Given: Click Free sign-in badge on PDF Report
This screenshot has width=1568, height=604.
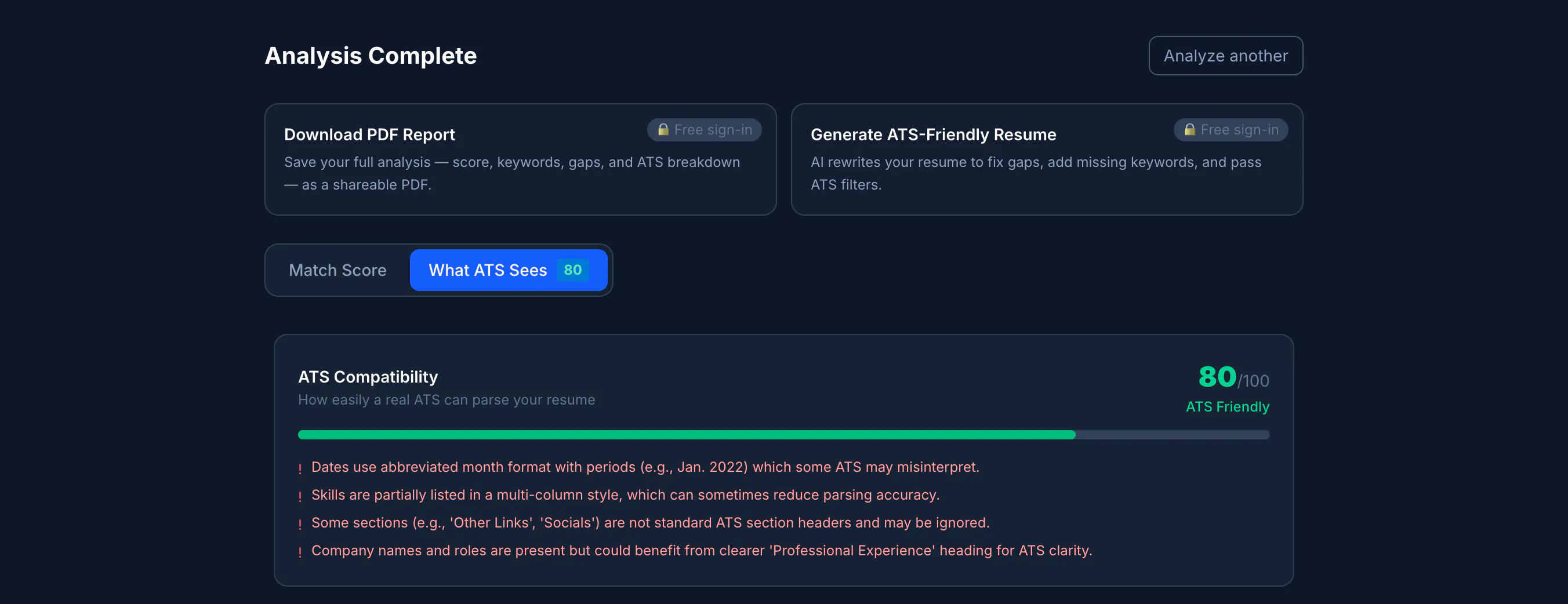Looking at the screenshot, I should coord(704,130).
